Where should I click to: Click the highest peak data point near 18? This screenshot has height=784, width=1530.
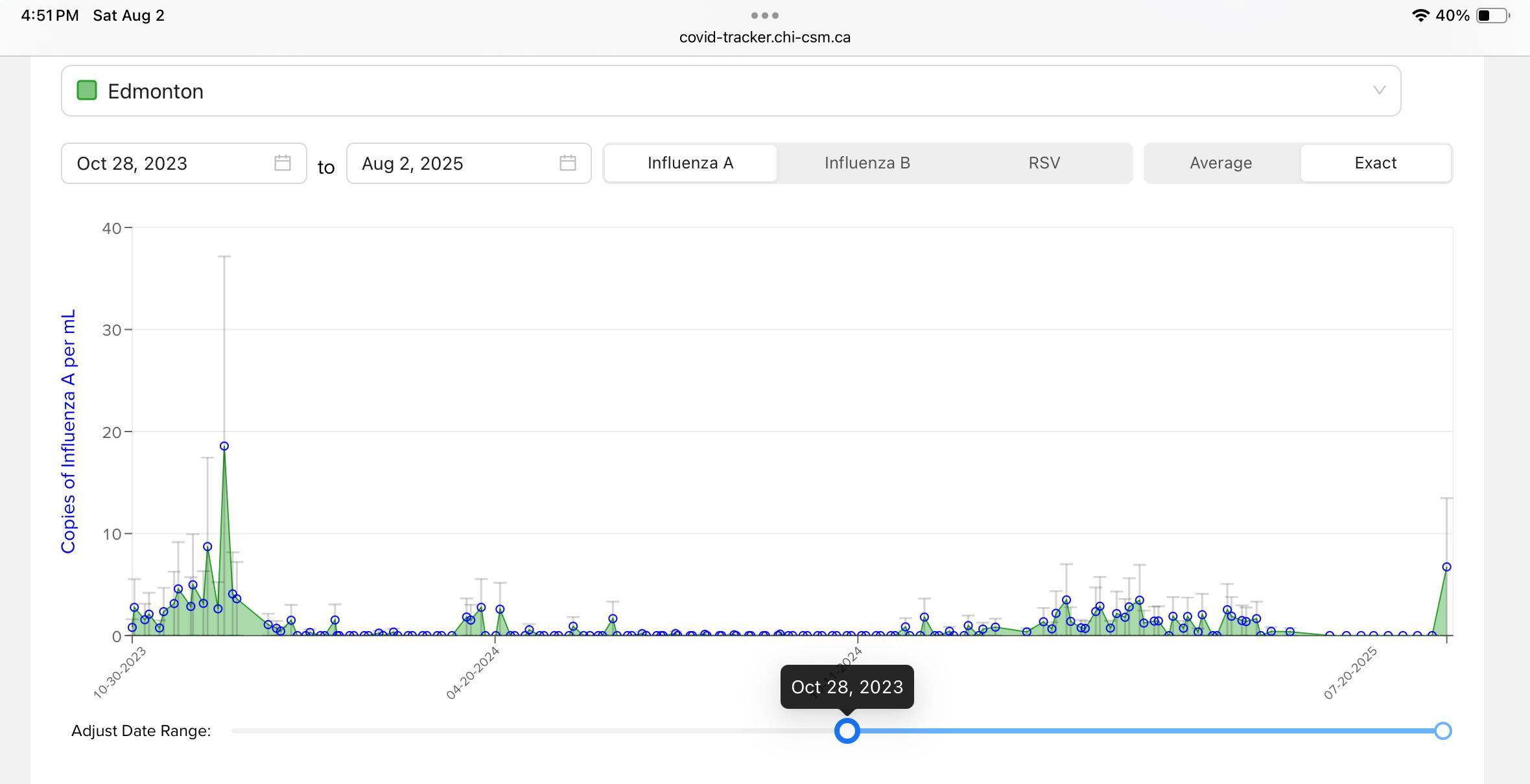(x=224, y=446)
